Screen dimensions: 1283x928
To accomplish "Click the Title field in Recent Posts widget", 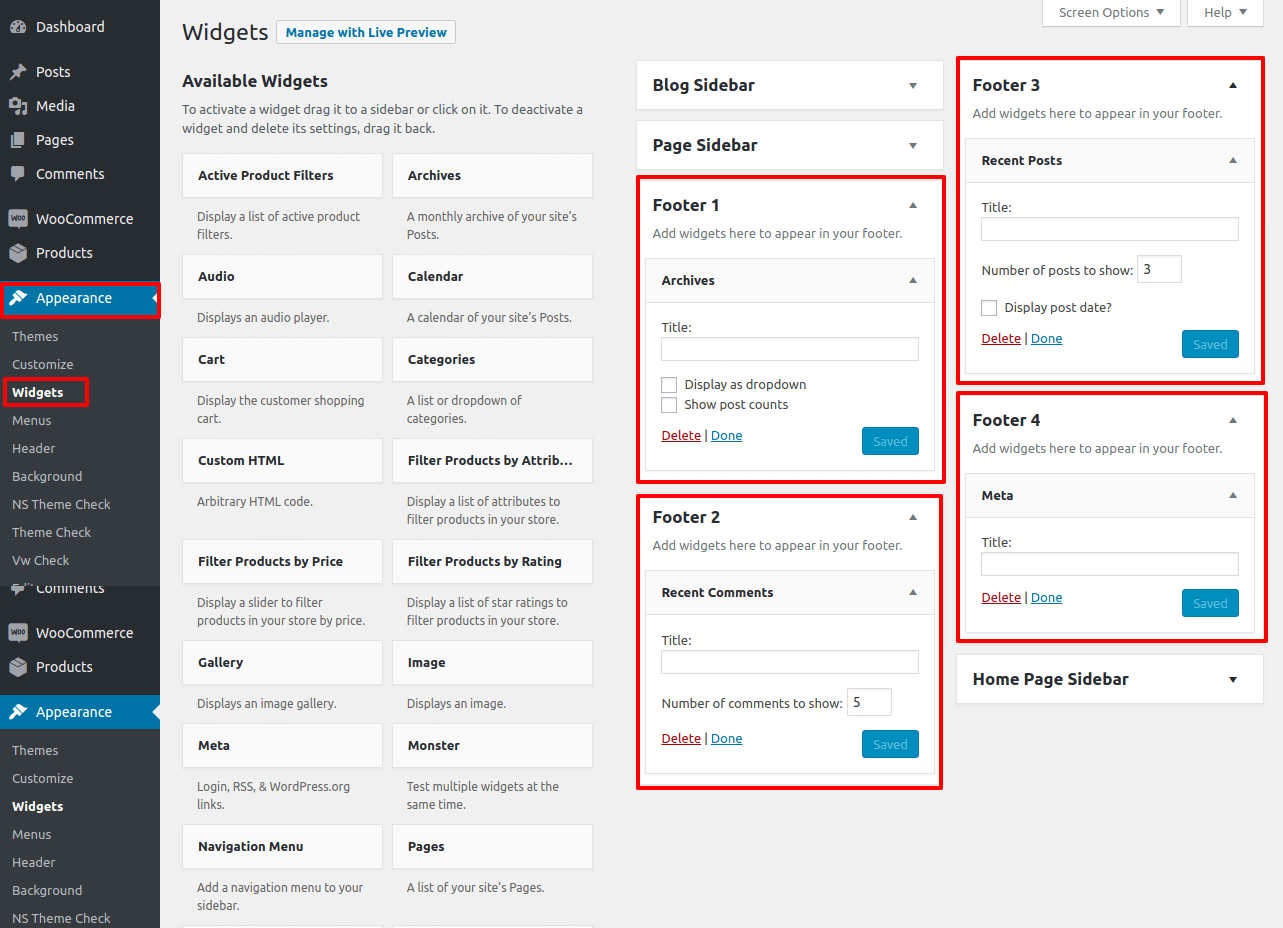I will pyautogui.click(x=1109, y=230).
